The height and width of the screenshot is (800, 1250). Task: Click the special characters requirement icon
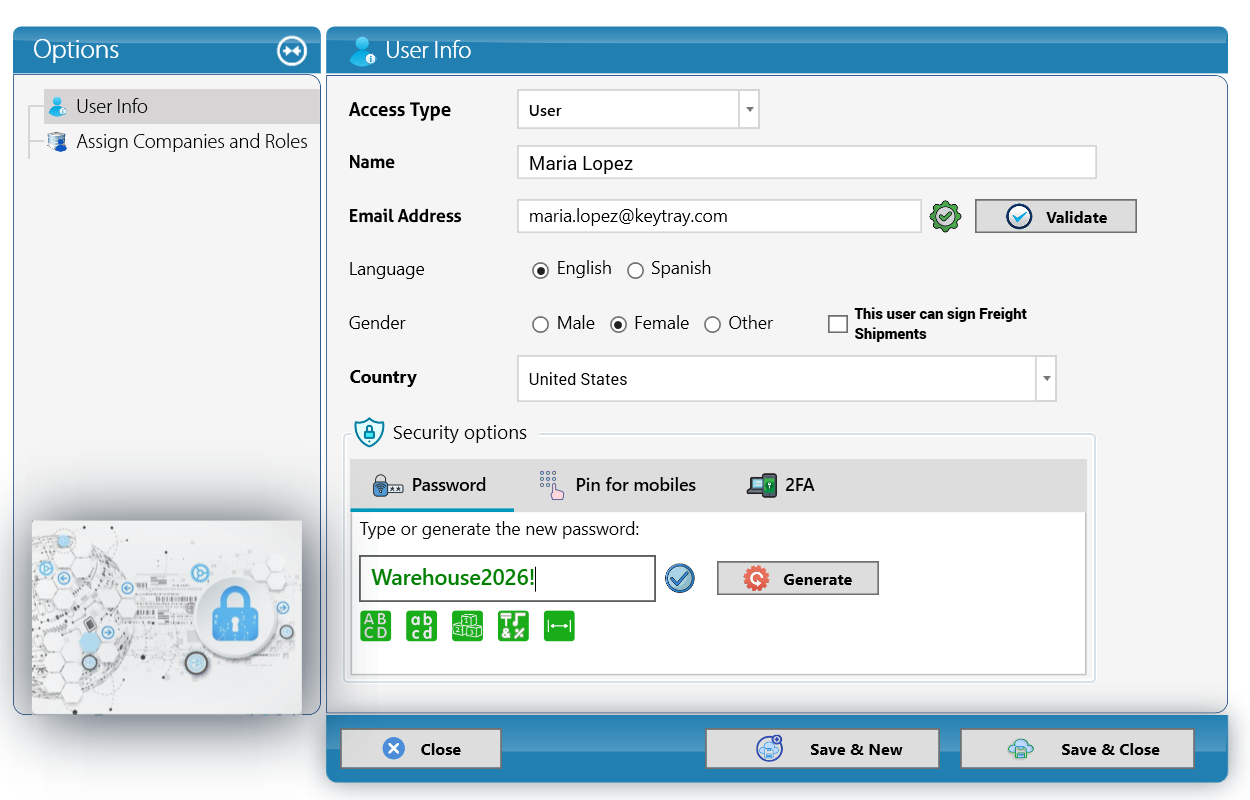click(514, 626)
